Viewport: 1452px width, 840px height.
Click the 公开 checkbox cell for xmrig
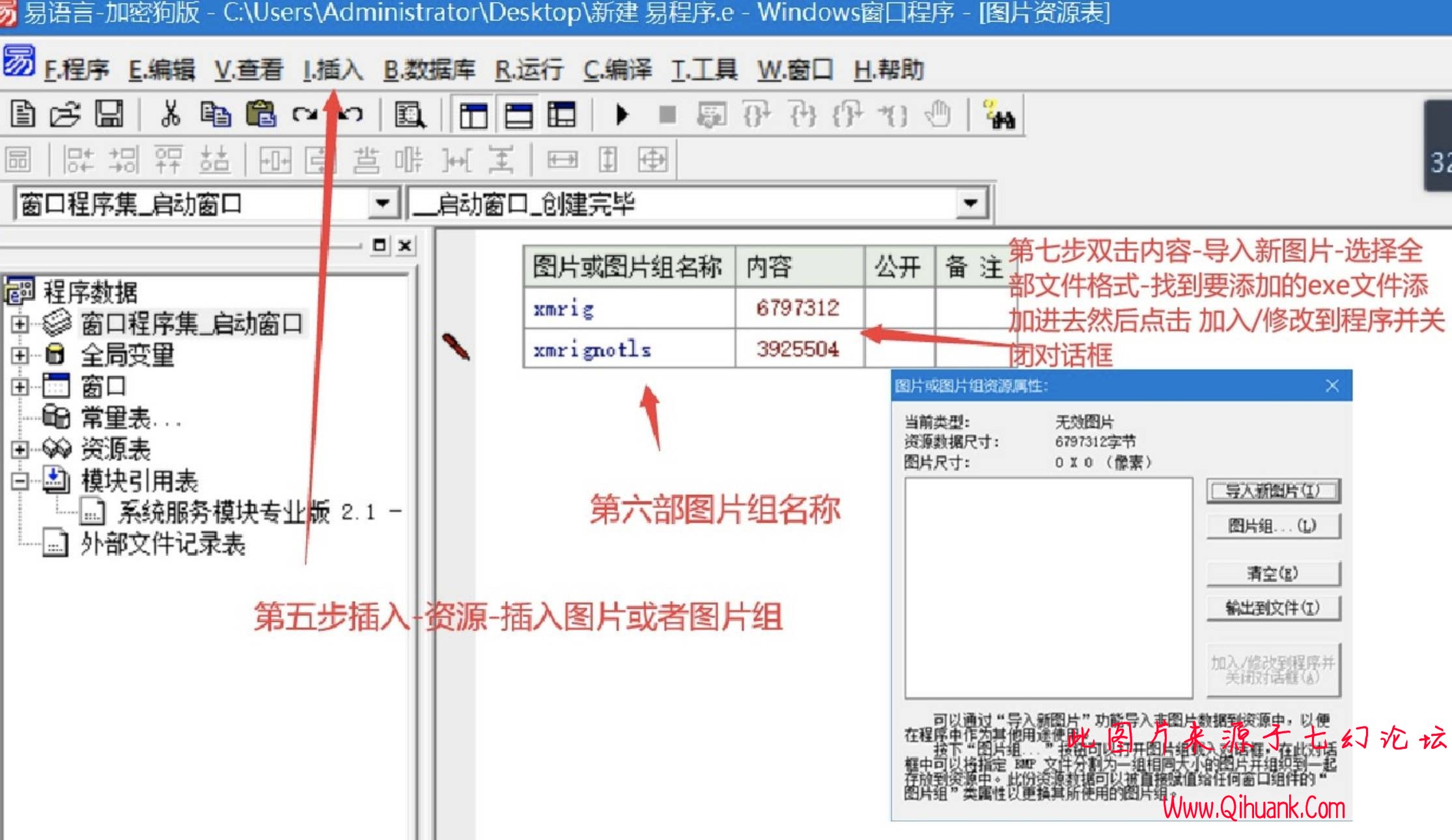click(899, 308)
